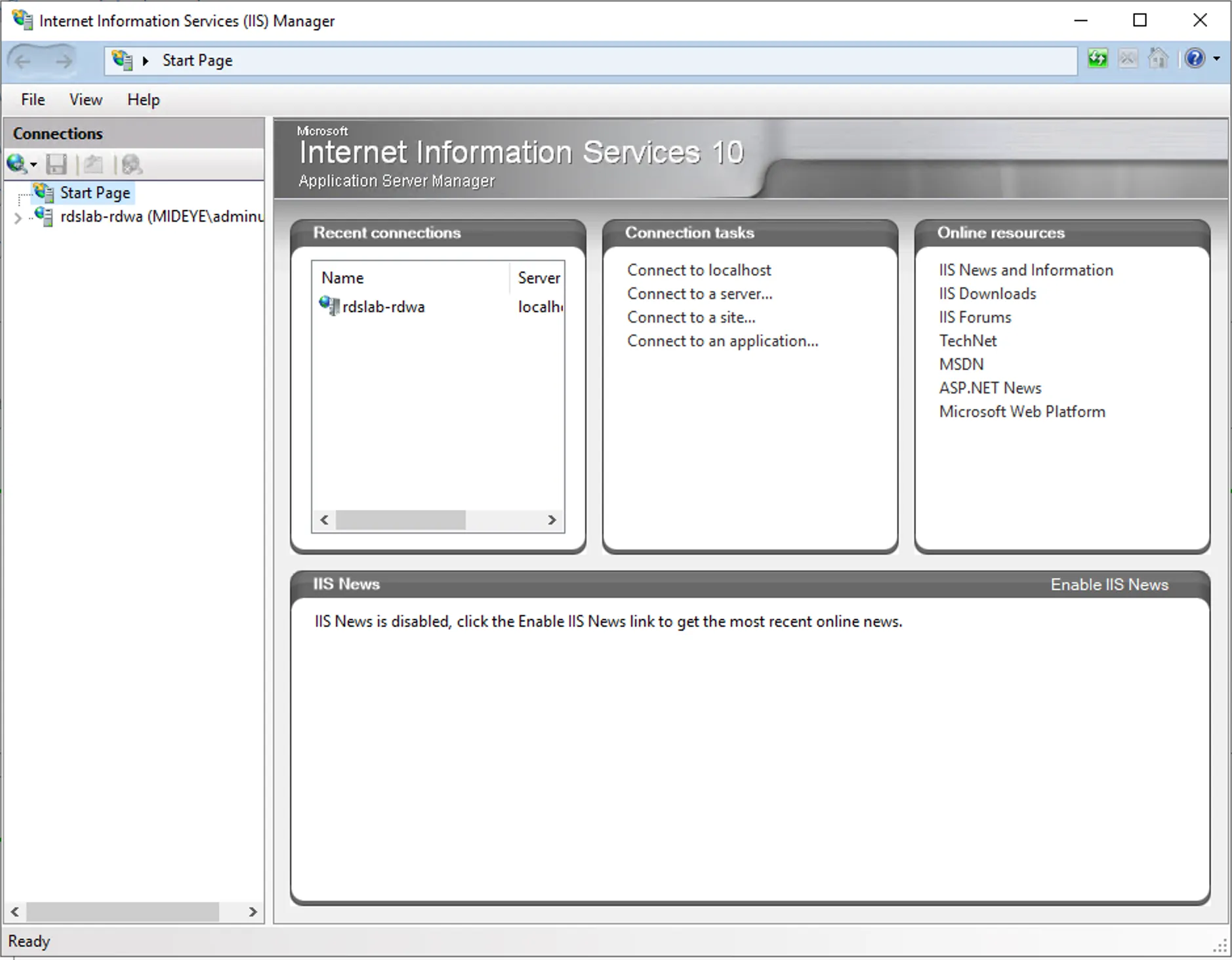The width and height of the screenshot is (1232, 960).
Task: Open the dropdown arrow next to the help icon
Action: 1217,58
